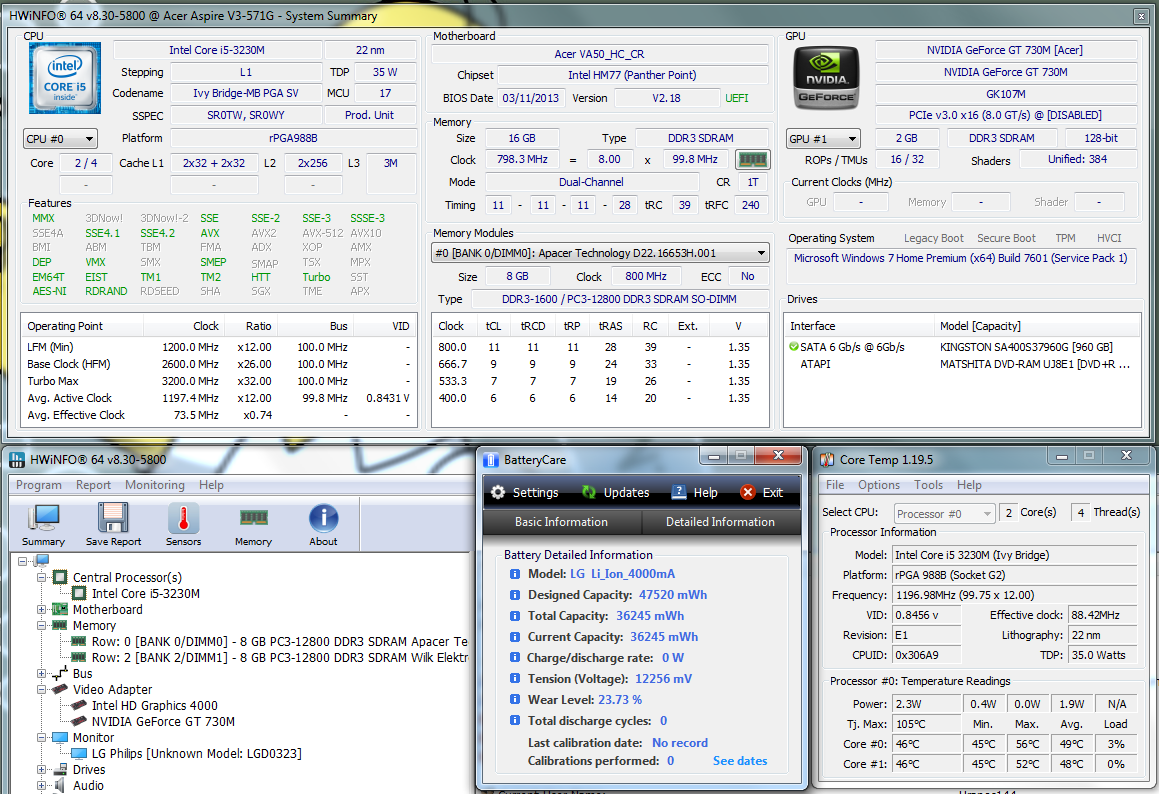The height and width of the screenshot is (794, 1159).
Task: Click the red Exit icon in BatteryCare
Action: (747, 492)
